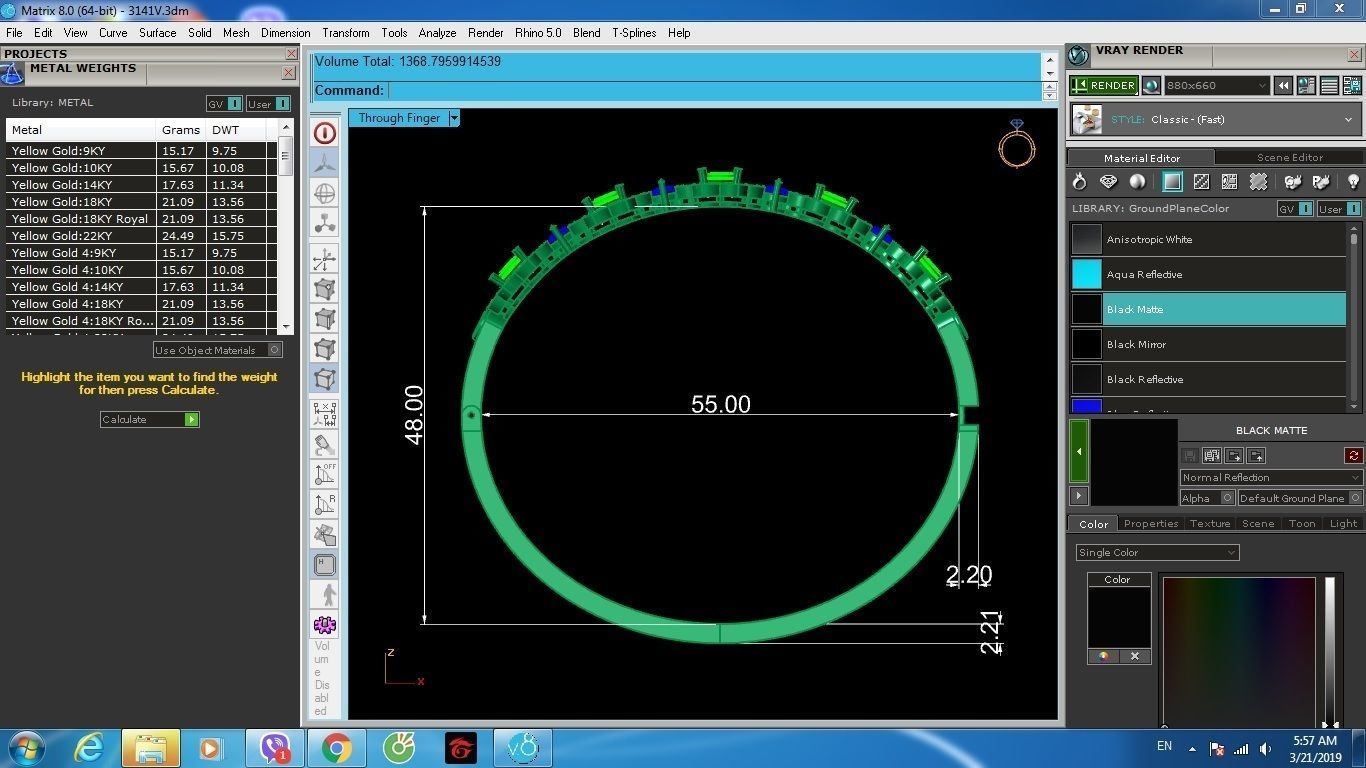Viewport: 1366px width, 768px height.
Task: Open Internet Explorer from the taskbar
Action: click(x=89, y=748)
